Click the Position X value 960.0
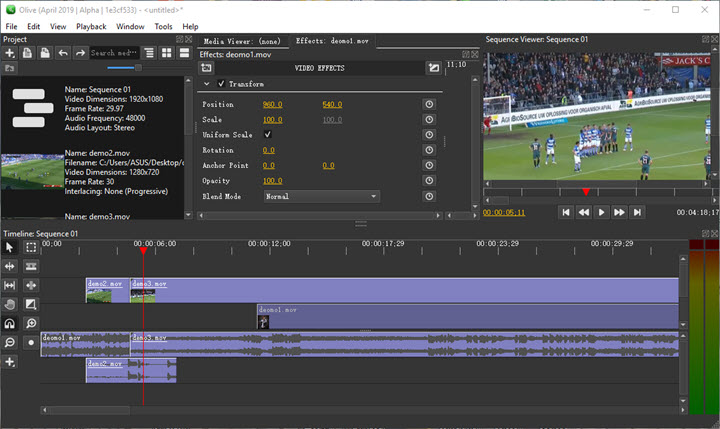Viewport: 720px width, 429px height. [x=272, y=104]
